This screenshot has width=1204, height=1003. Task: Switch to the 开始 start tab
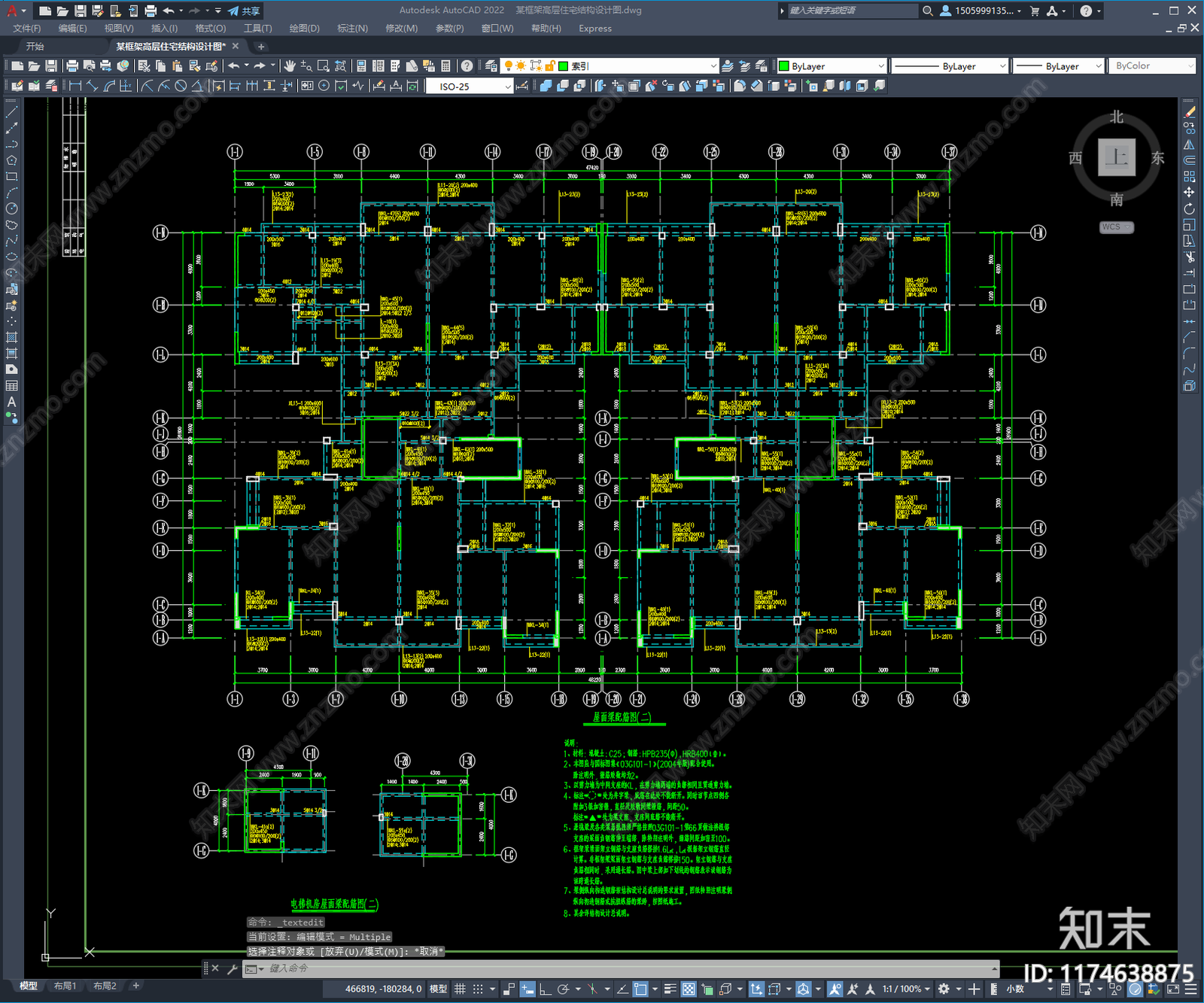coord(35,47)
